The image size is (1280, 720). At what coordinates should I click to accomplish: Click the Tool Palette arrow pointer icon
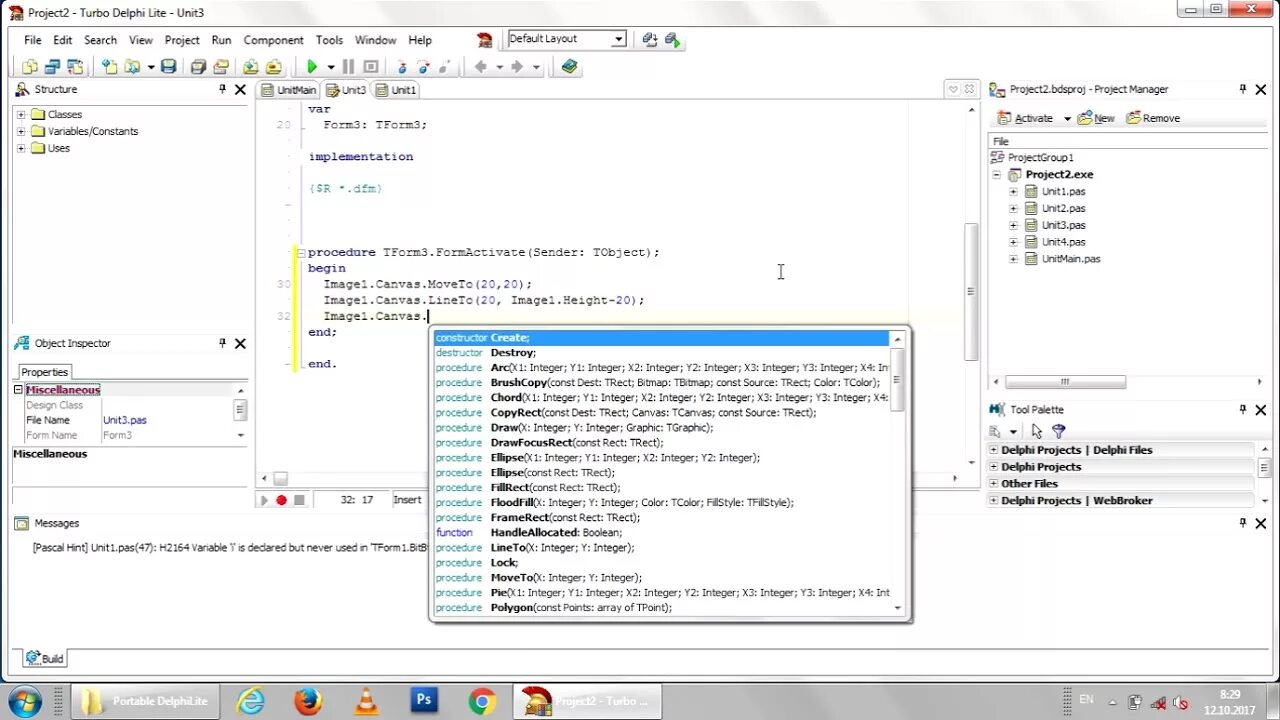point(1037,431)
